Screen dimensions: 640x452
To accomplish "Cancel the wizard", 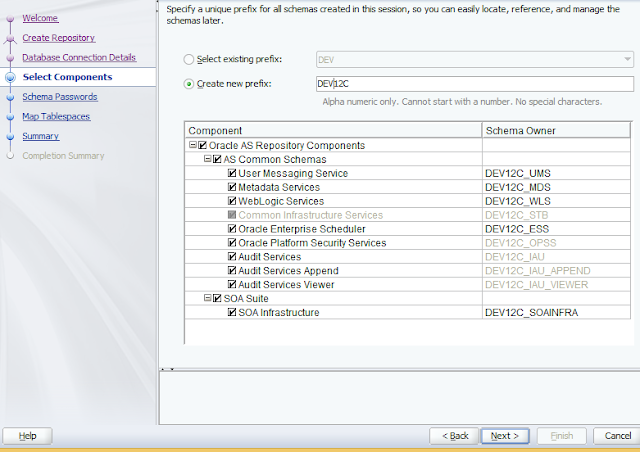I will 617,436.
